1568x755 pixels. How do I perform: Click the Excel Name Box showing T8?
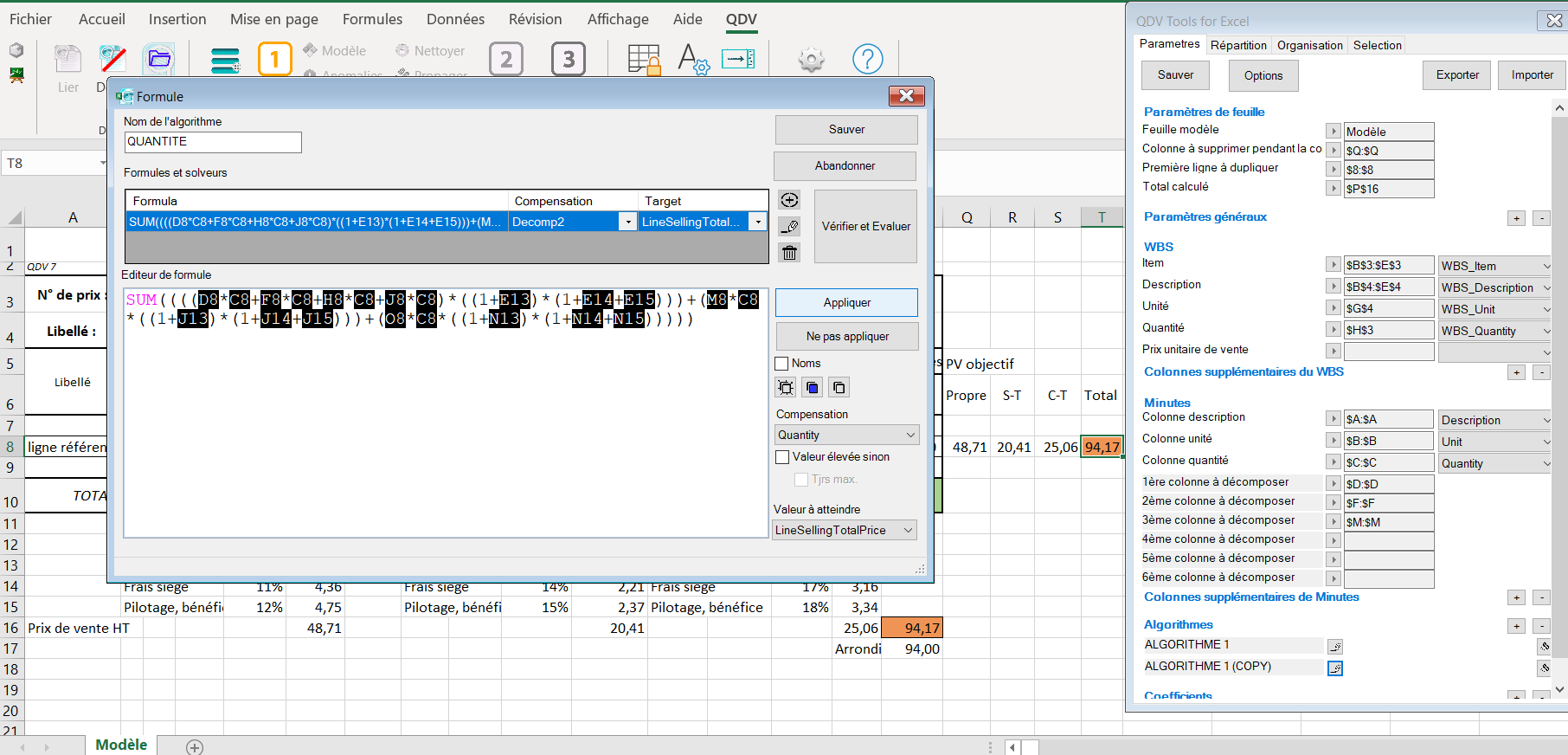pos(56,164)
